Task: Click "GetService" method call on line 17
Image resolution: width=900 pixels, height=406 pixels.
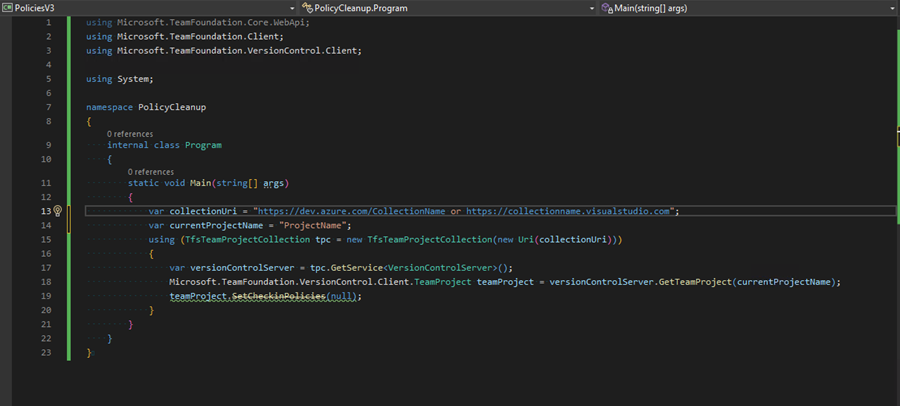Action: point(356,268)
